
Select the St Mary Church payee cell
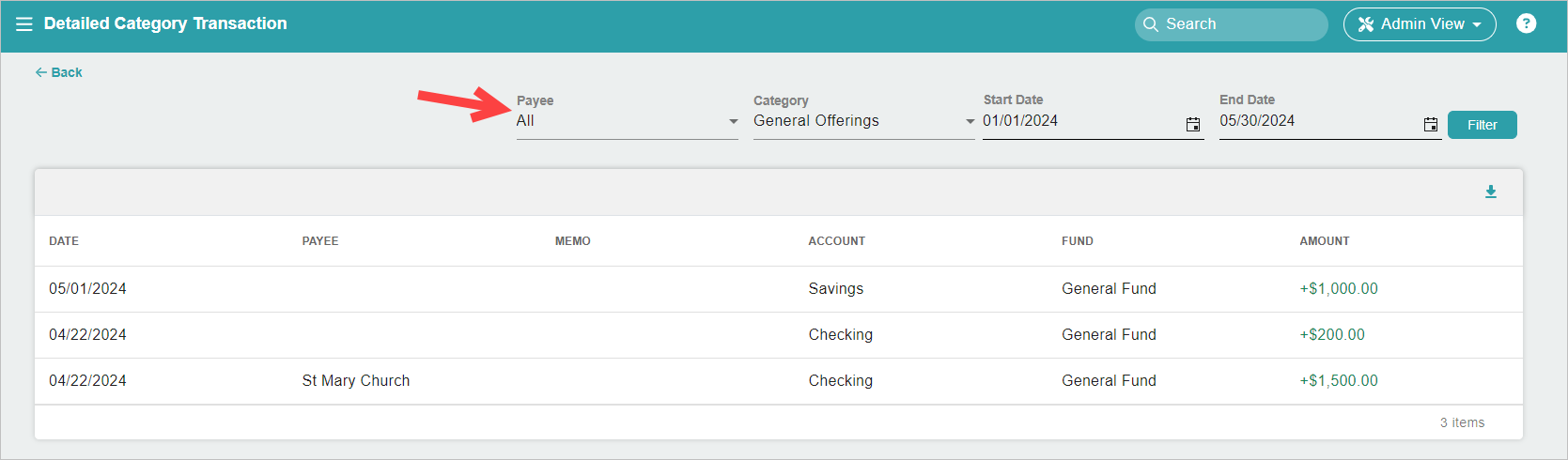click(x=356, y=381)
